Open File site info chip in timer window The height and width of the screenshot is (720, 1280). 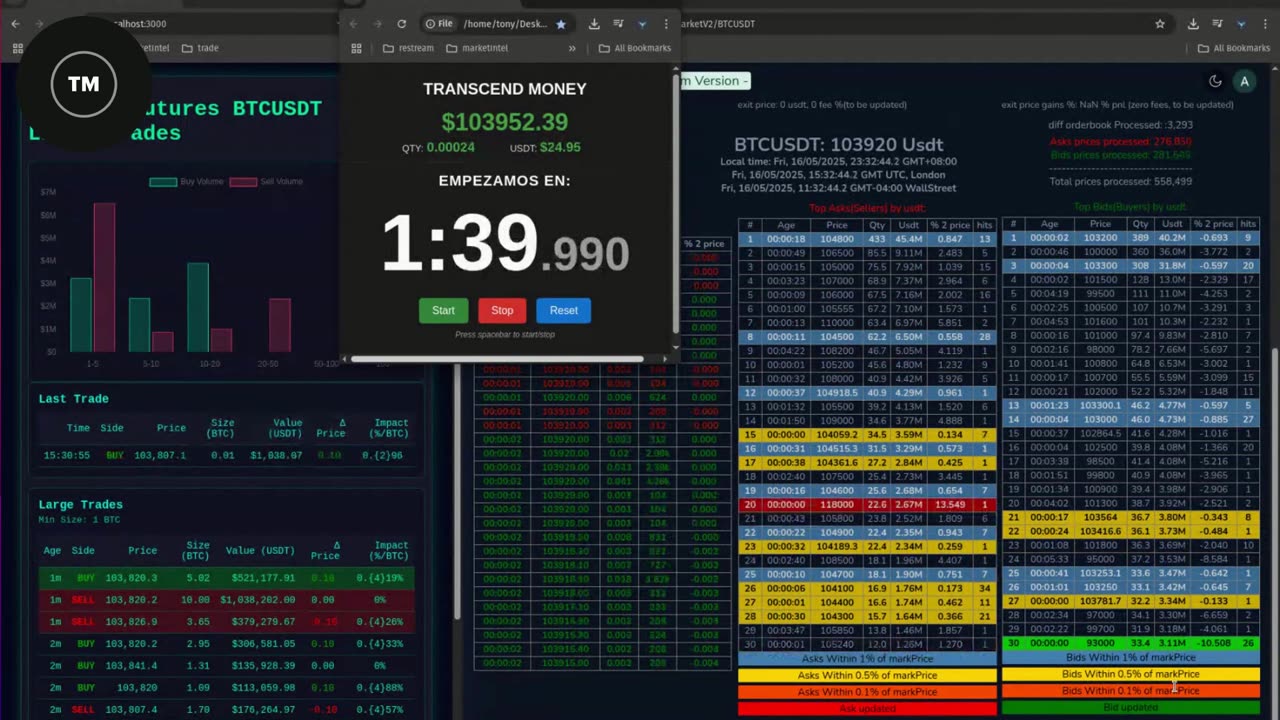coord(439,24)
